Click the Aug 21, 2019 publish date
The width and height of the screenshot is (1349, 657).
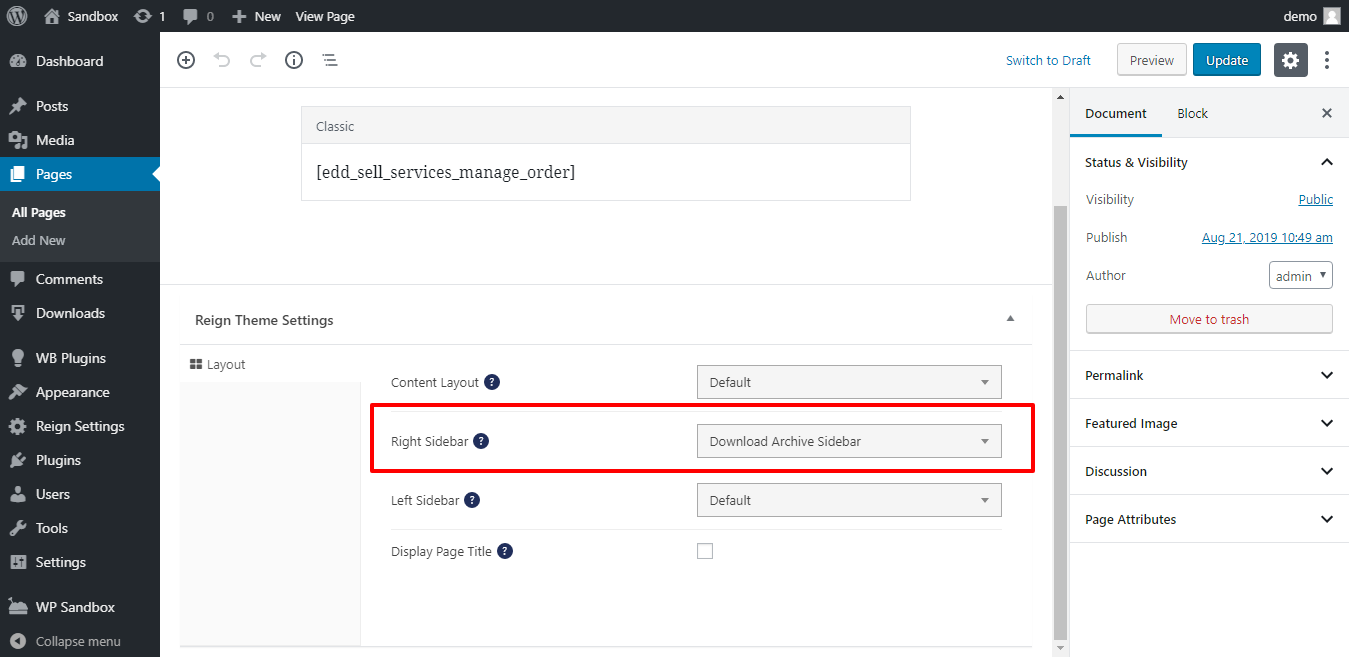point(1267,237)
